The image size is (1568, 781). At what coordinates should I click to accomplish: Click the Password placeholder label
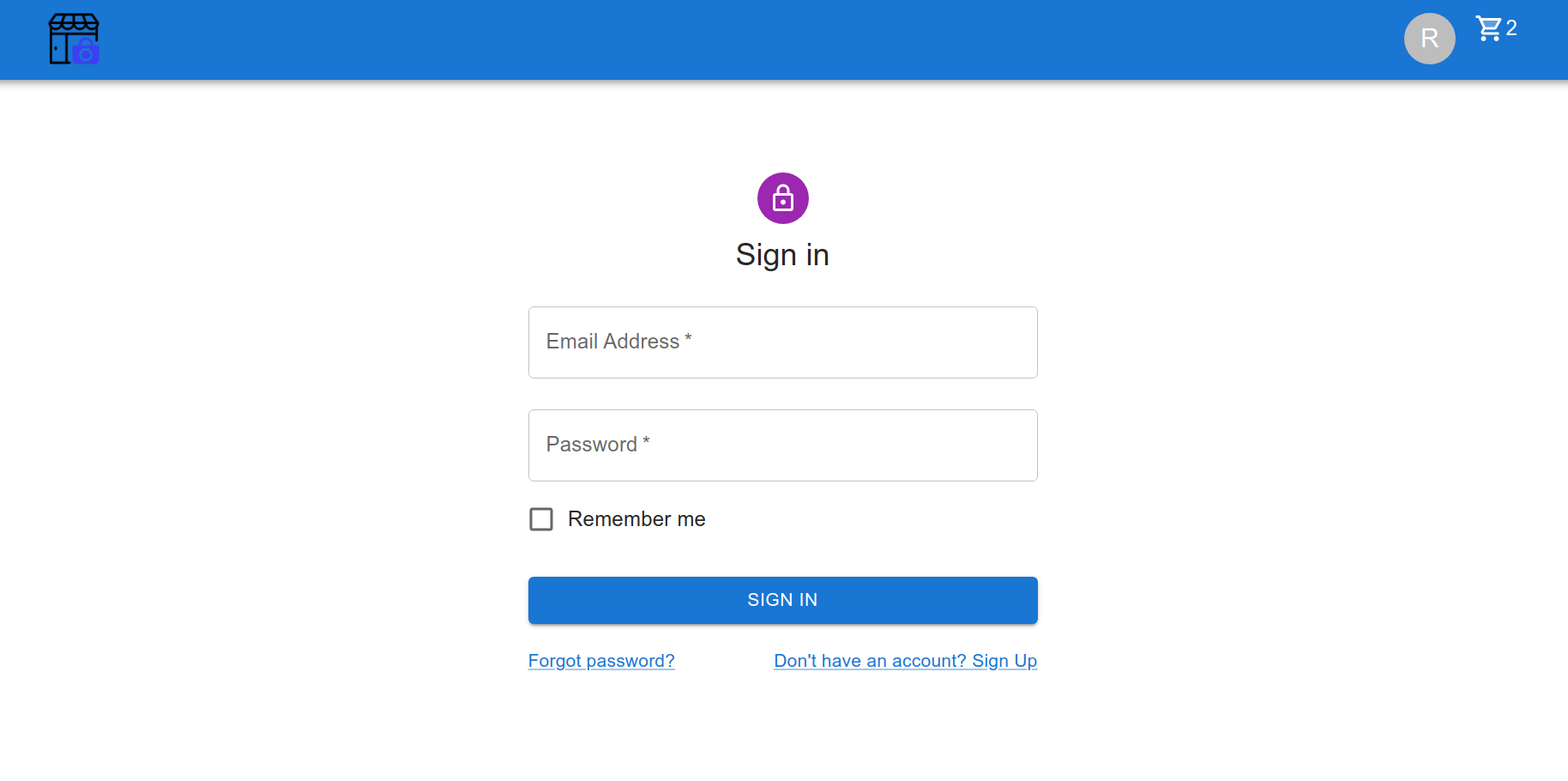tap(591, 445)
